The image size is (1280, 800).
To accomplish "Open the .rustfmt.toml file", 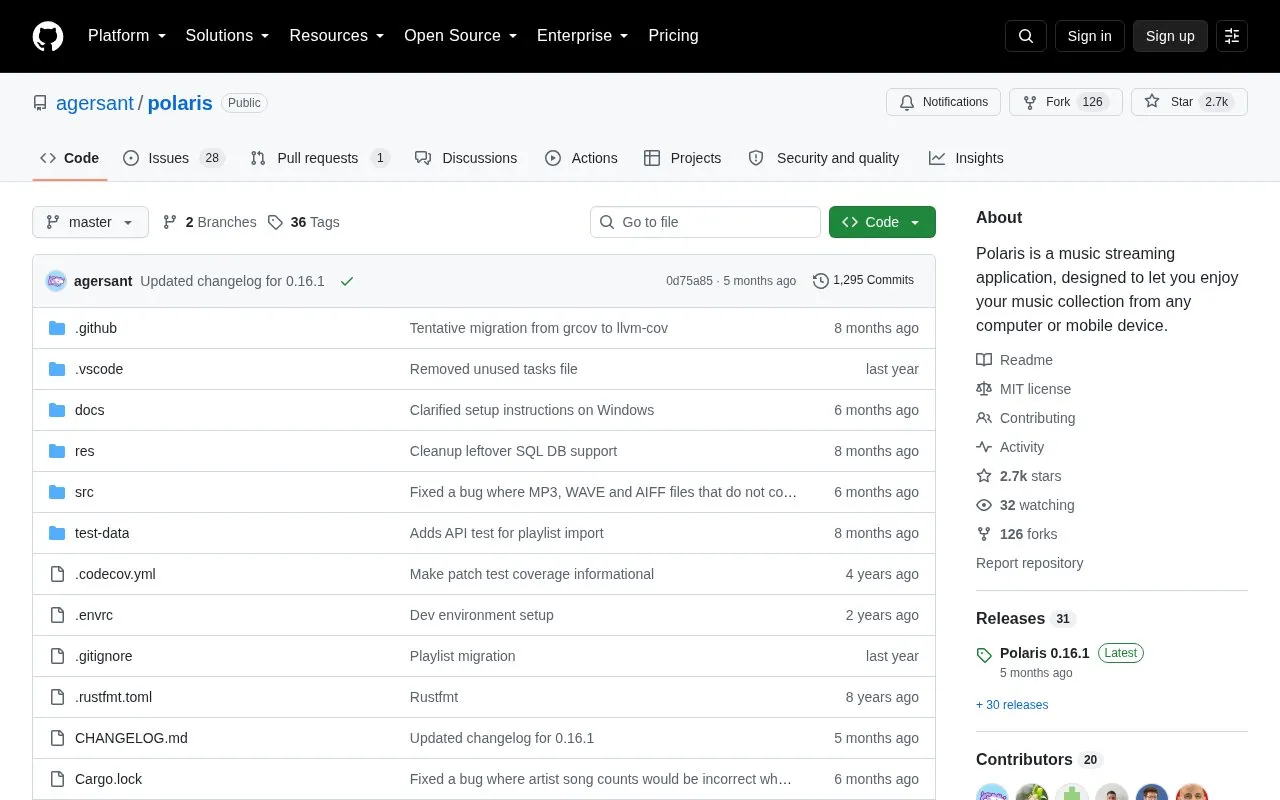I will click(113, 697).
